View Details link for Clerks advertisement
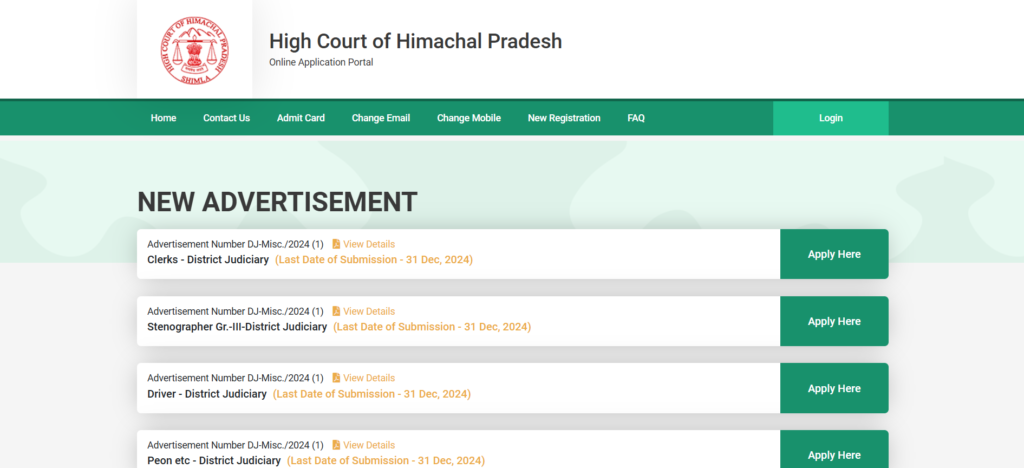Screen dimensions: 1024x468 369,244
